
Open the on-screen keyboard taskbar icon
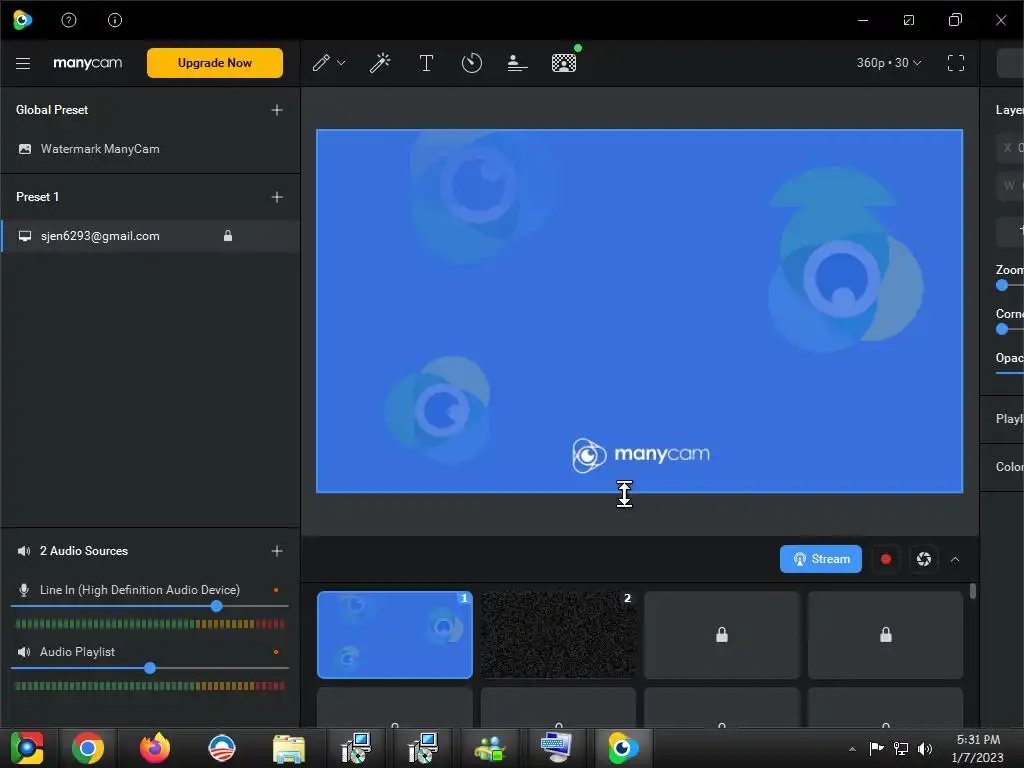[x=556, y=748]
